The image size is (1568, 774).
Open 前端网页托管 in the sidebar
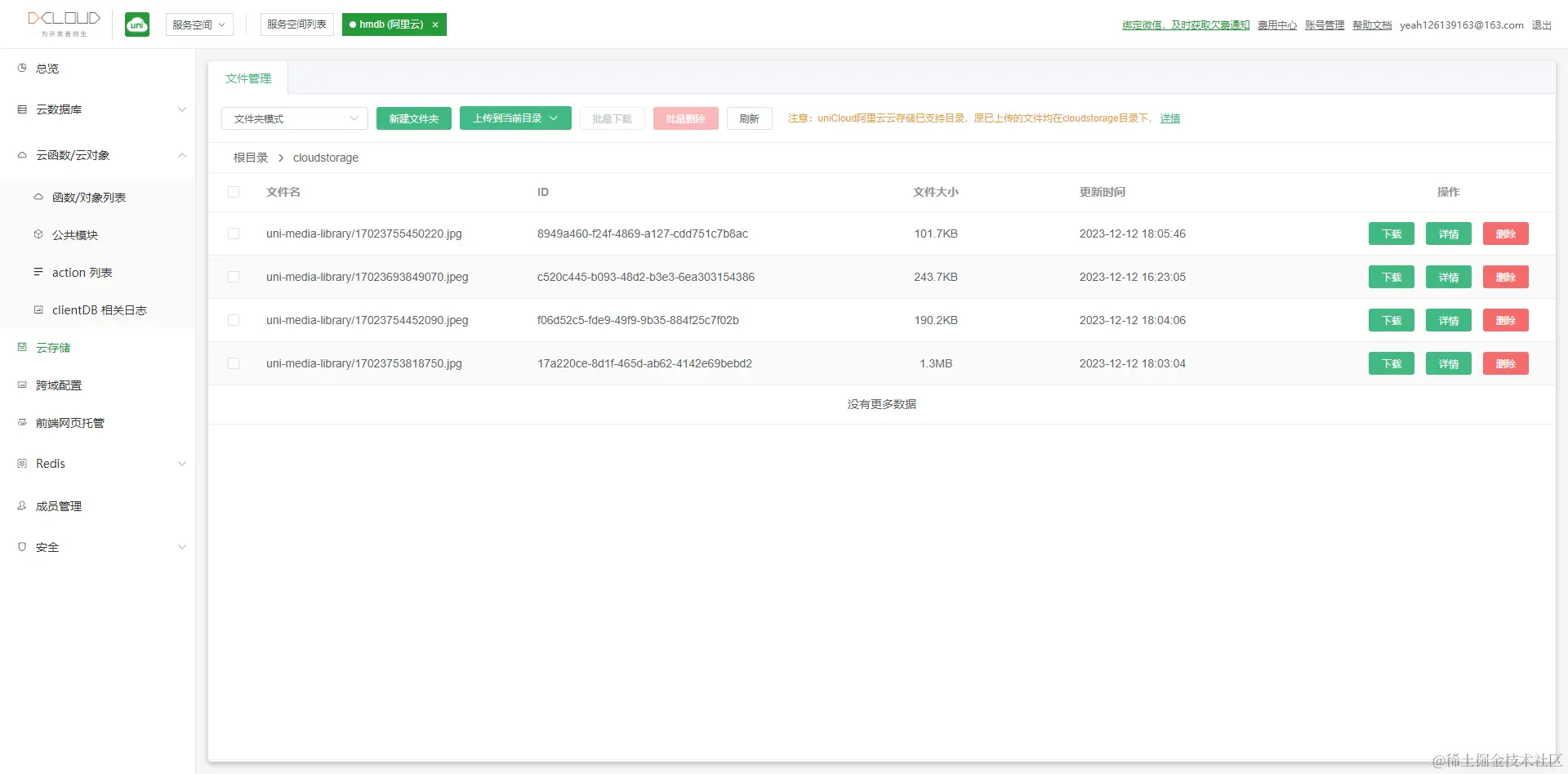(x=70, y=423)
